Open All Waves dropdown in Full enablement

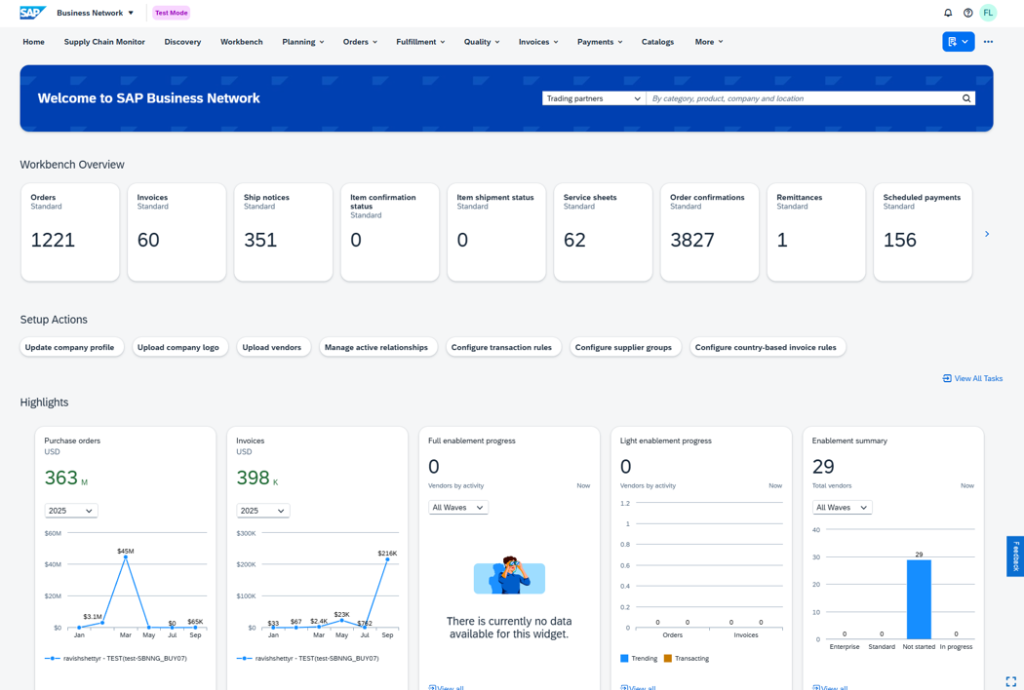coord(458,507)
